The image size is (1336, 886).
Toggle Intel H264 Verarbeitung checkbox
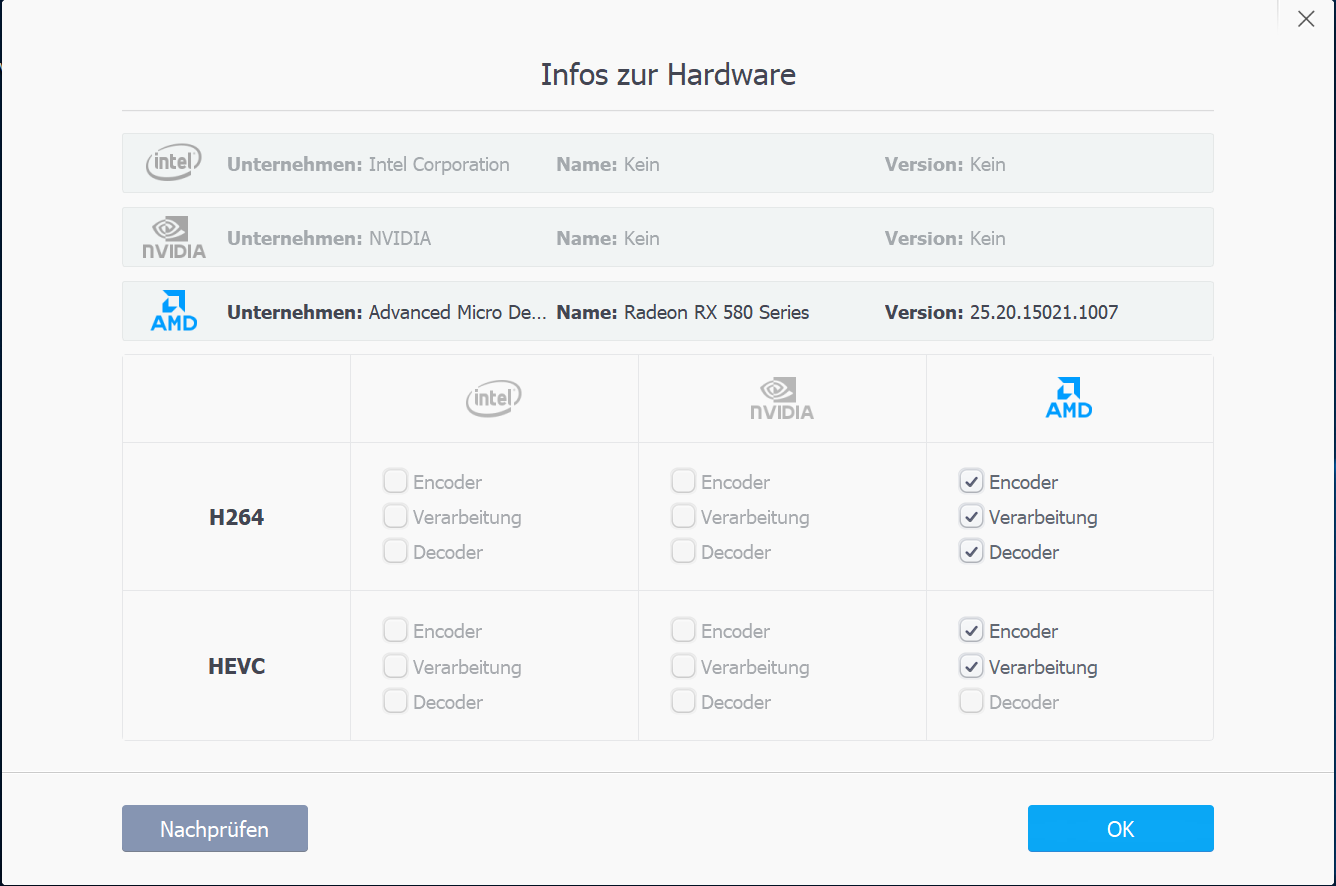(x=395, y=517)
